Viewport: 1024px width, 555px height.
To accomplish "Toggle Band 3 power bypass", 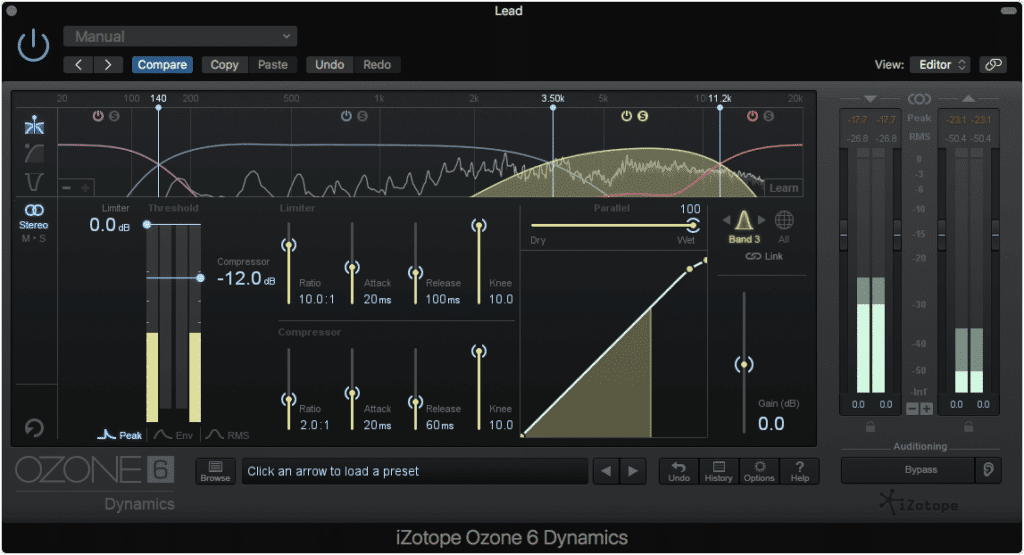I will [626, 116].
